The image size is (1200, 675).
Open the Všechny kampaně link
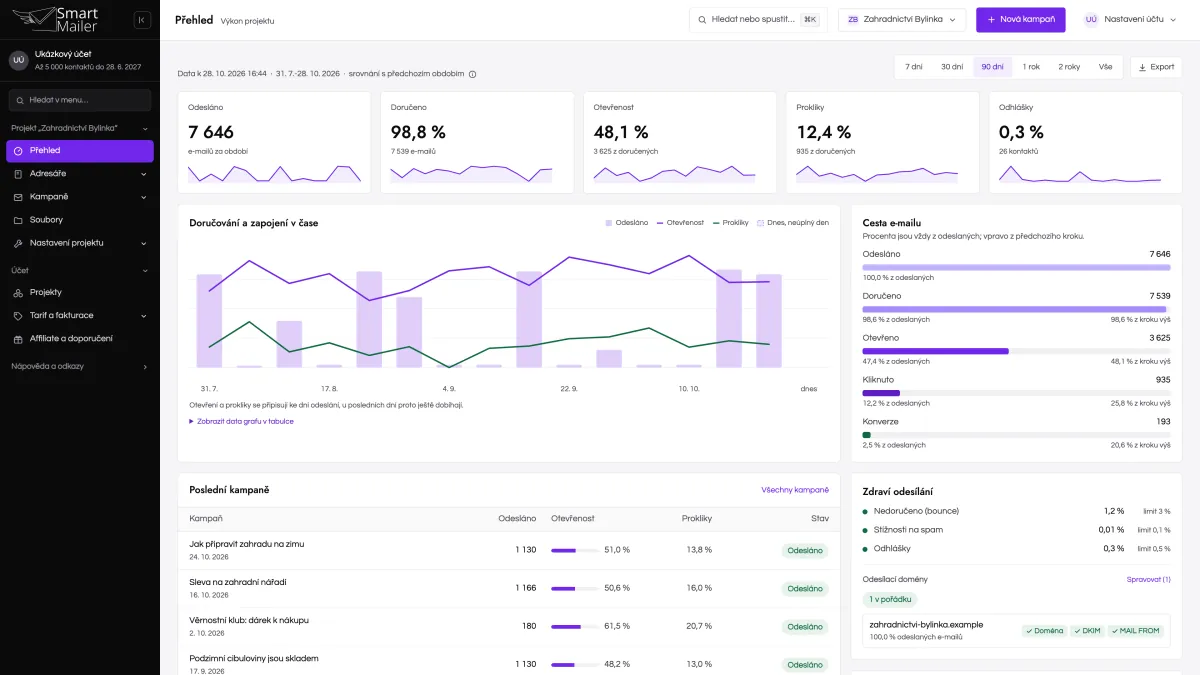pos(795,490)
